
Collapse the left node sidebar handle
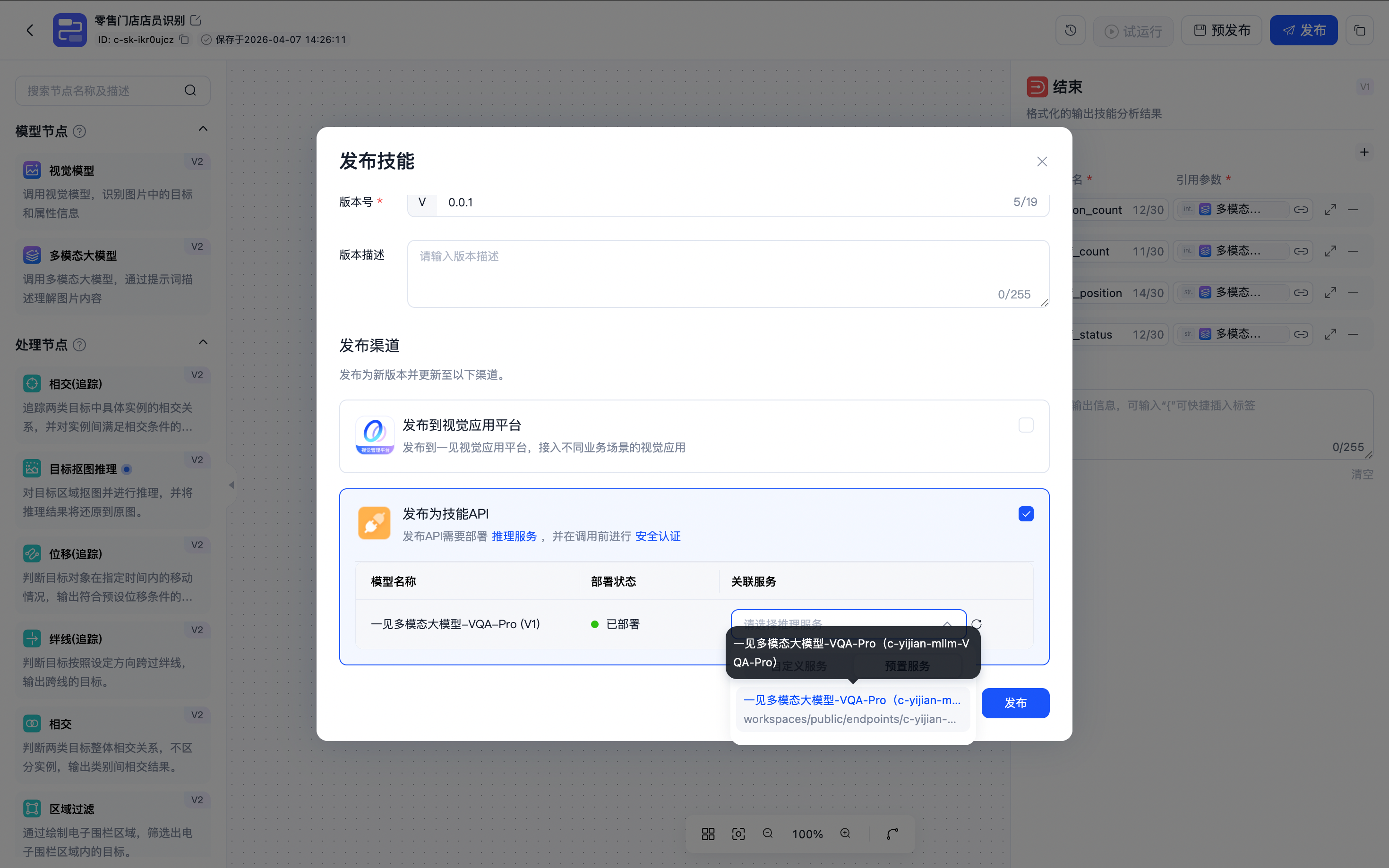click(231, 485)
